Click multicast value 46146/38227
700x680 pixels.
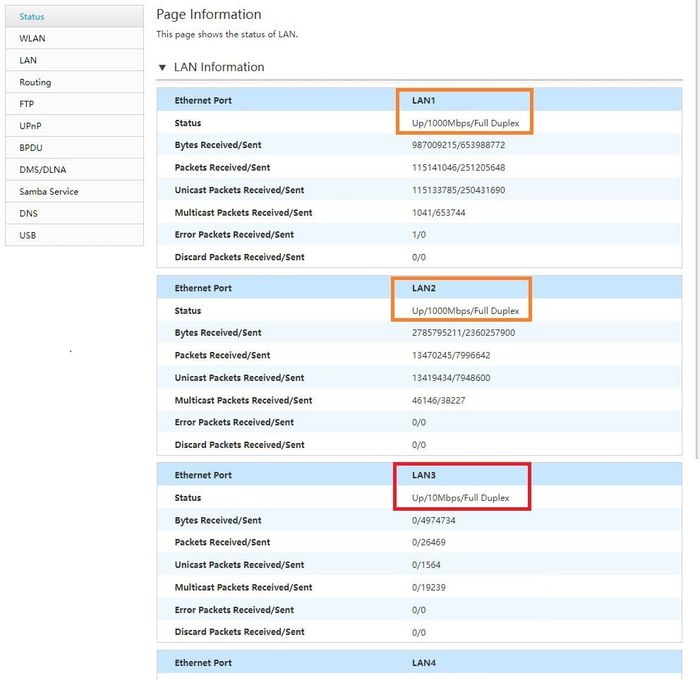[438, 400]
